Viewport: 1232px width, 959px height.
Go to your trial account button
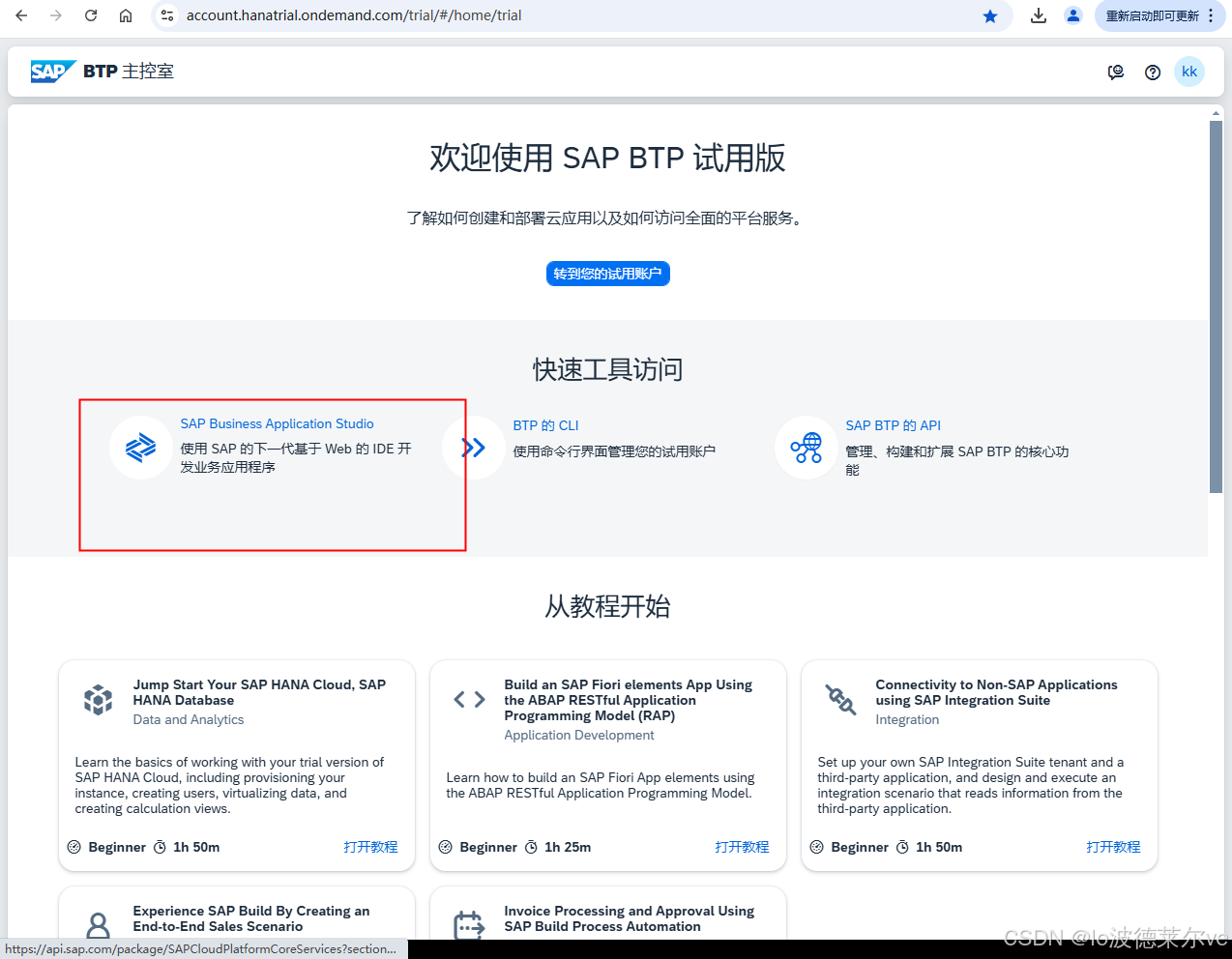click(608, 274)
